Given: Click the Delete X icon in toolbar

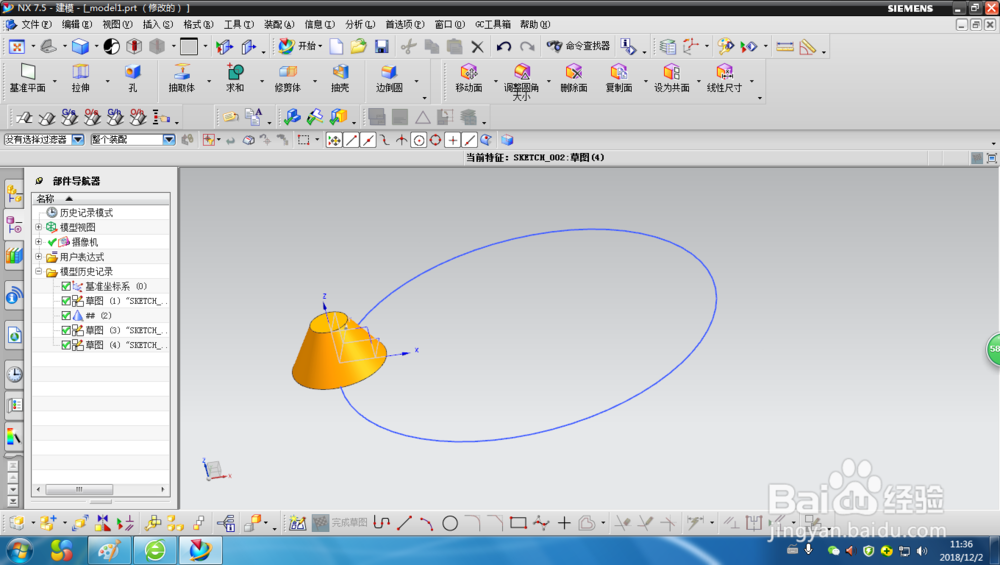Looking at the screenshot, I should click(477, 47).
